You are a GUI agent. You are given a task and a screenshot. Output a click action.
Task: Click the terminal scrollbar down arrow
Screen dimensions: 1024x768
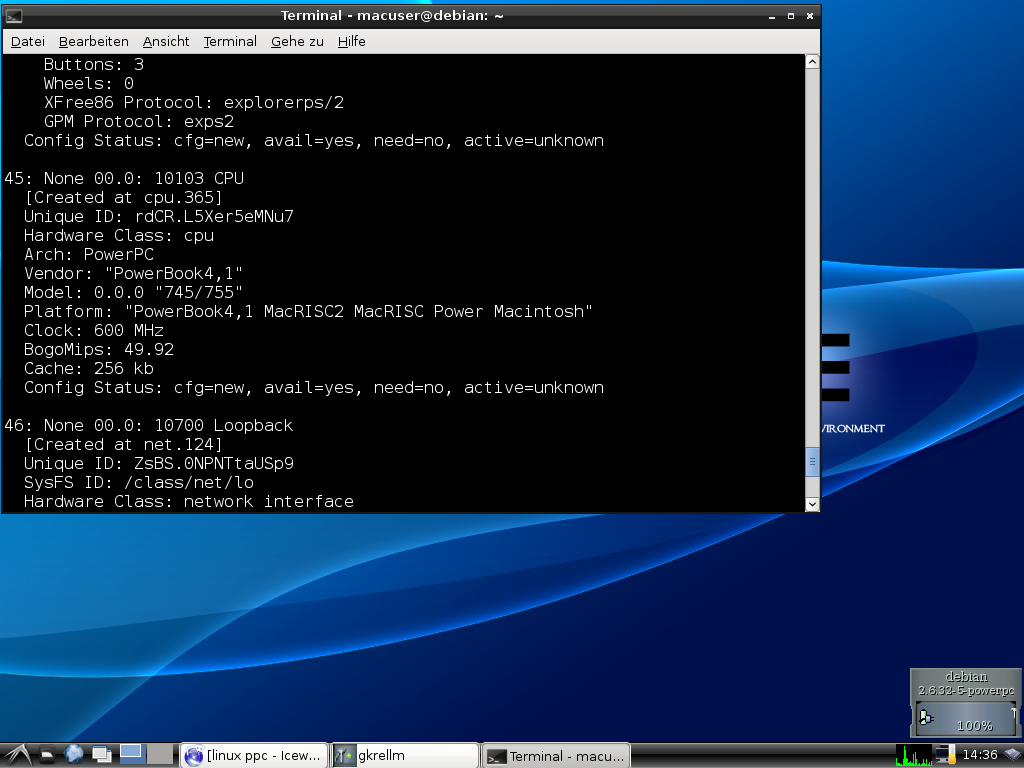(812, 504)
